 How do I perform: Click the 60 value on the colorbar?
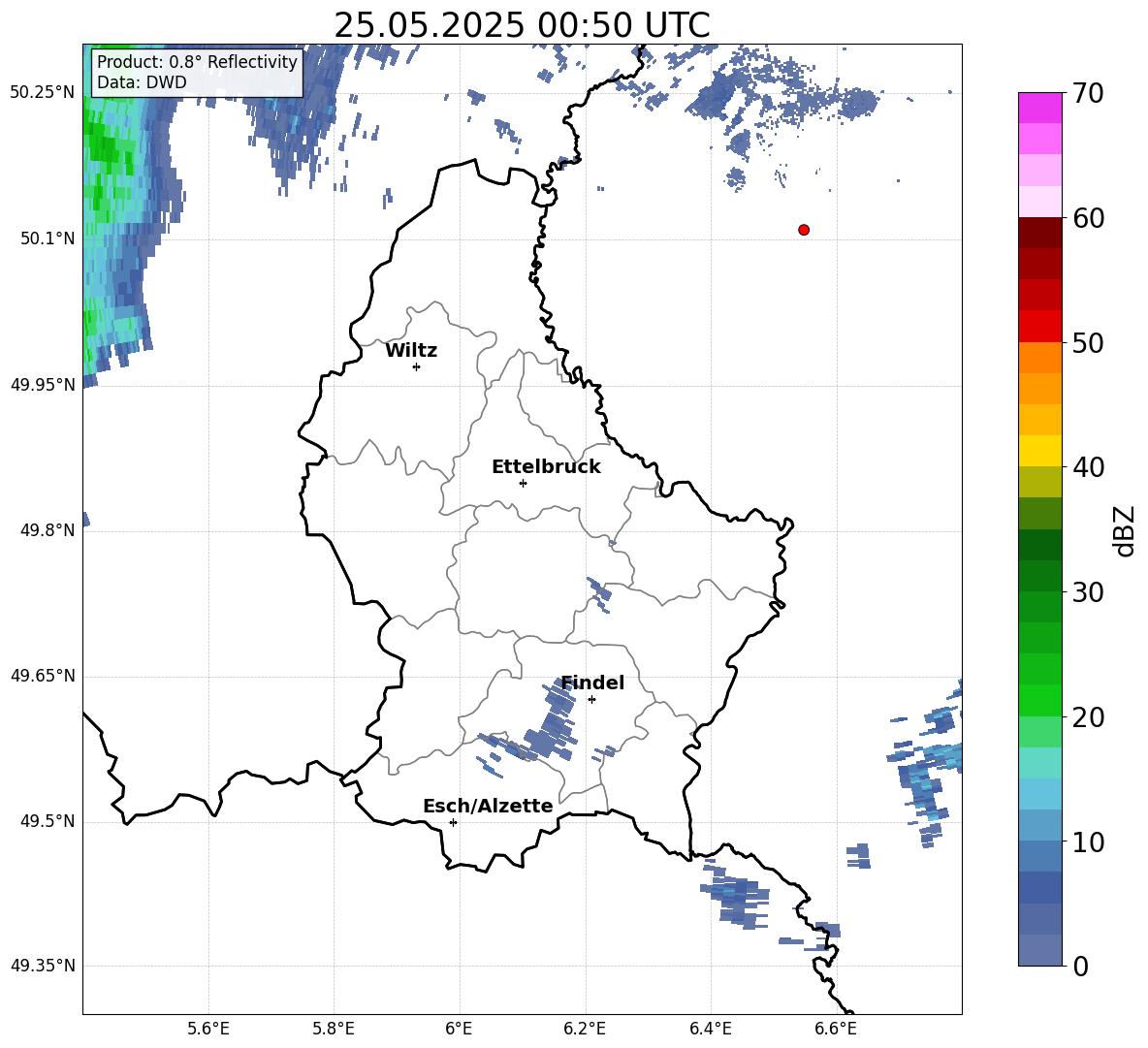[x=1088, y=218]
